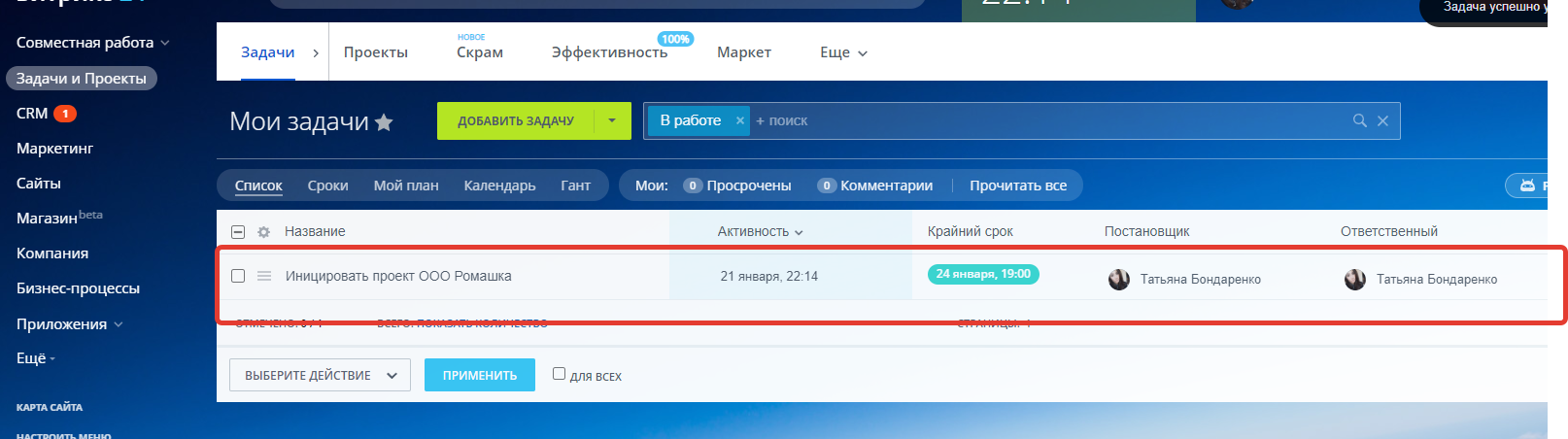Viewport: 1568px width, 439px height.
Task: Click the 'Карта сайта' link
Action: pos(50,407)
